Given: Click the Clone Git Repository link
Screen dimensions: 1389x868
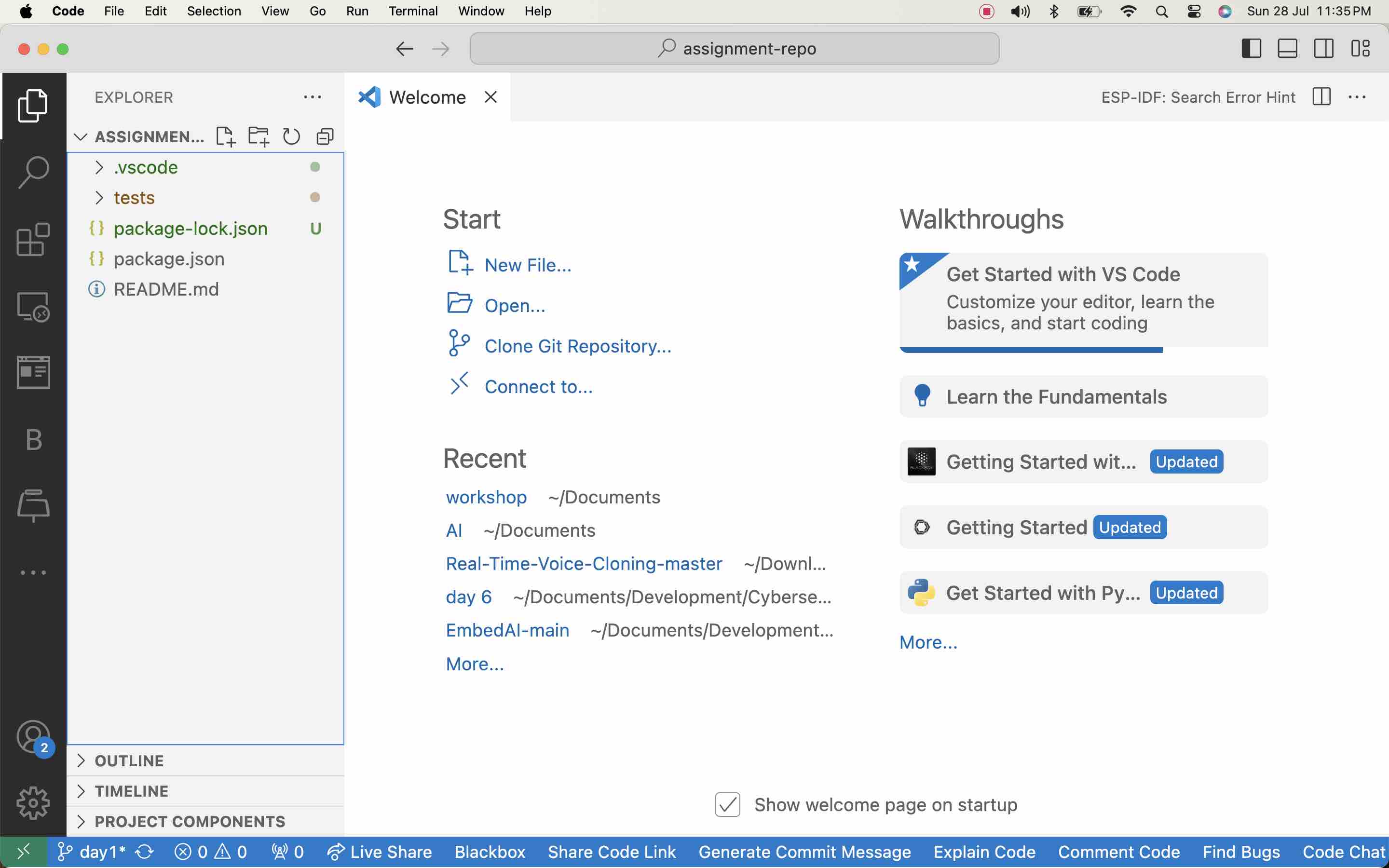Looking at the screenshot, I should coord(577,346).
